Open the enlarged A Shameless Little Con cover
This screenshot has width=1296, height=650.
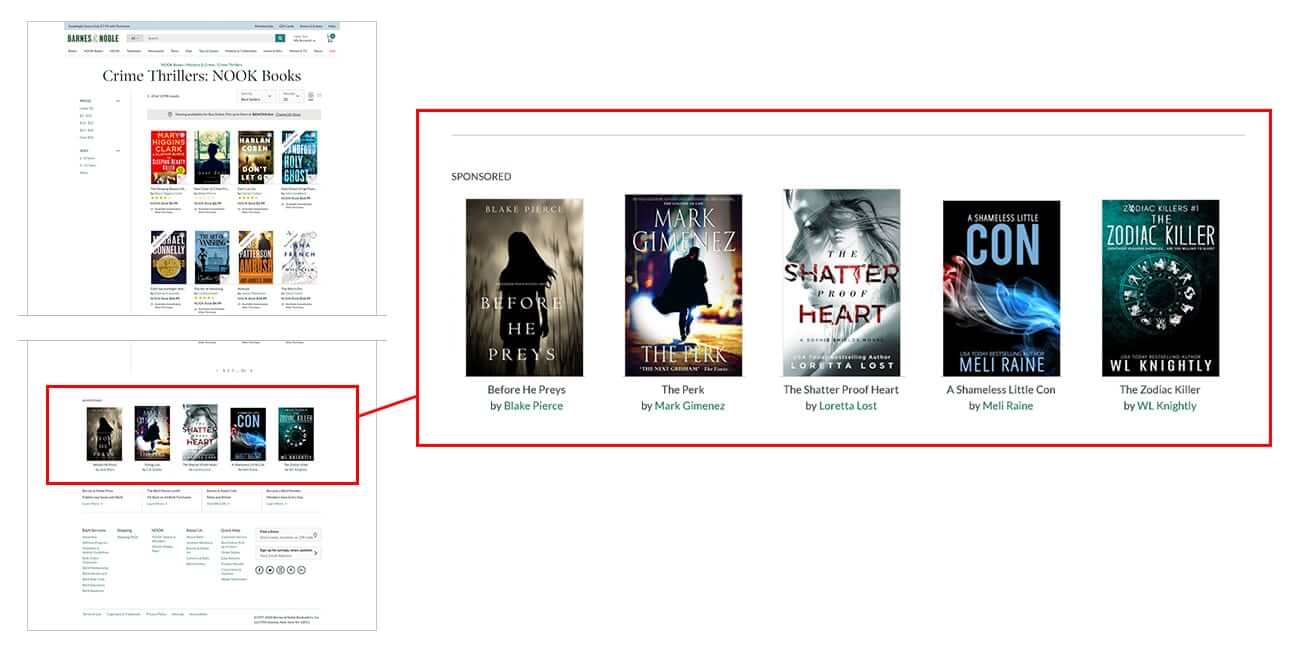tap(1002, 288)
